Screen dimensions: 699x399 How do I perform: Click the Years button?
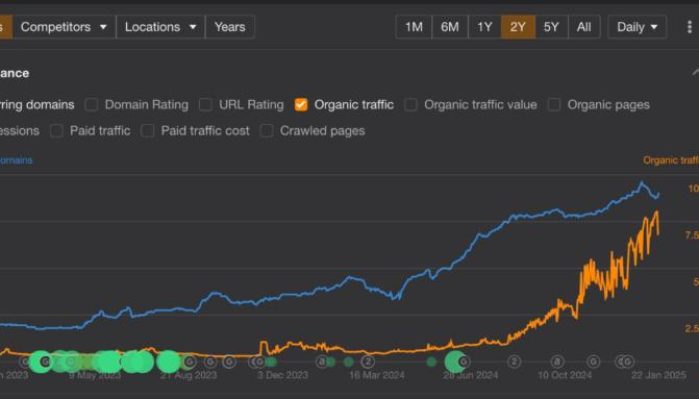(230, 27)
